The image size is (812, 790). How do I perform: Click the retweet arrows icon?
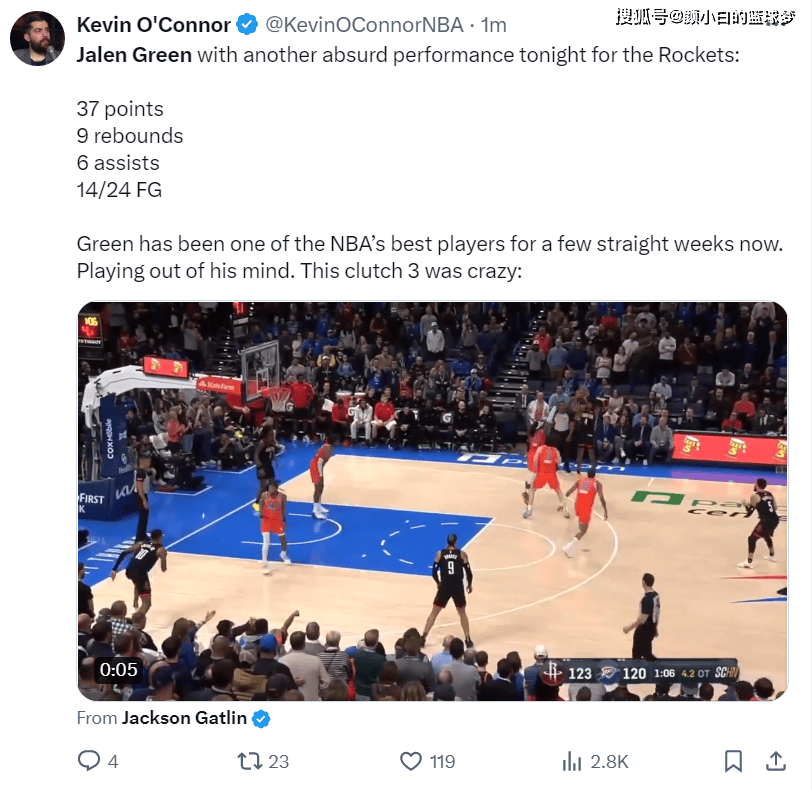(250, 761)
